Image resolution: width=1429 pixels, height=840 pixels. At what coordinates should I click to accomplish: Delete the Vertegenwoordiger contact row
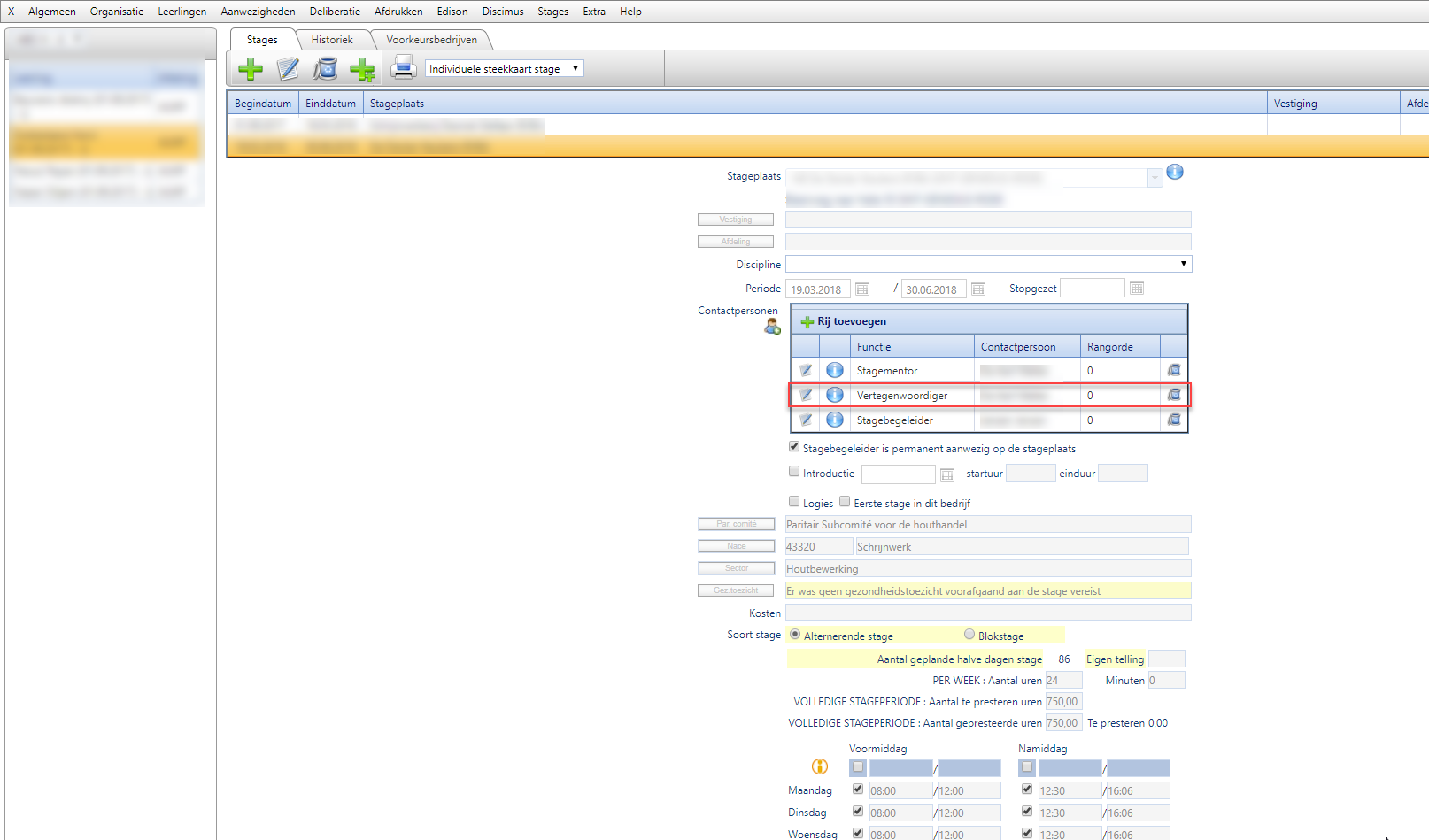tap(1174, 395)
